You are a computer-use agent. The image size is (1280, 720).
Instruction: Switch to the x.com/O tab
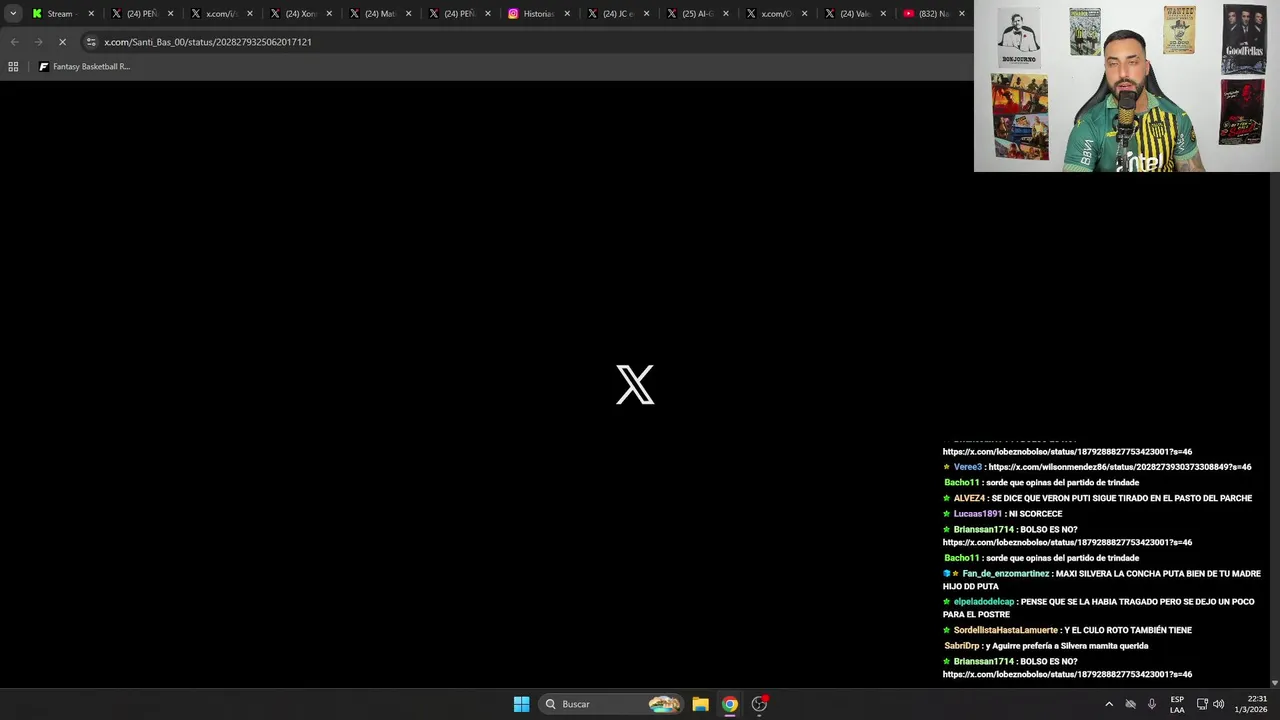point(776,14)
